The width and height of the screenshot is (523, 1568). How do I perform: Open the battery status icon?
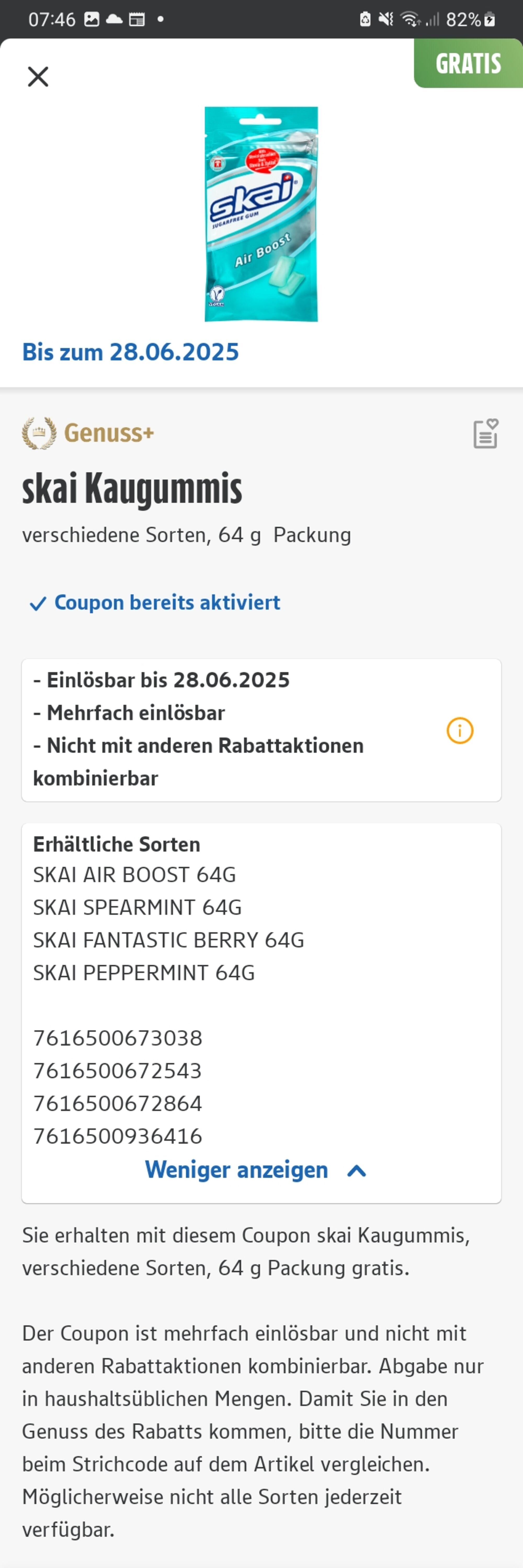(x=490, y=19)
